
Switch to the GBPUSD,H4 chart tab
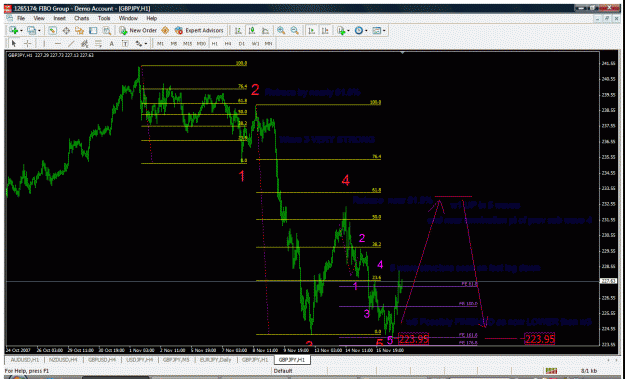pyautogui.click(x=101, y=360)
